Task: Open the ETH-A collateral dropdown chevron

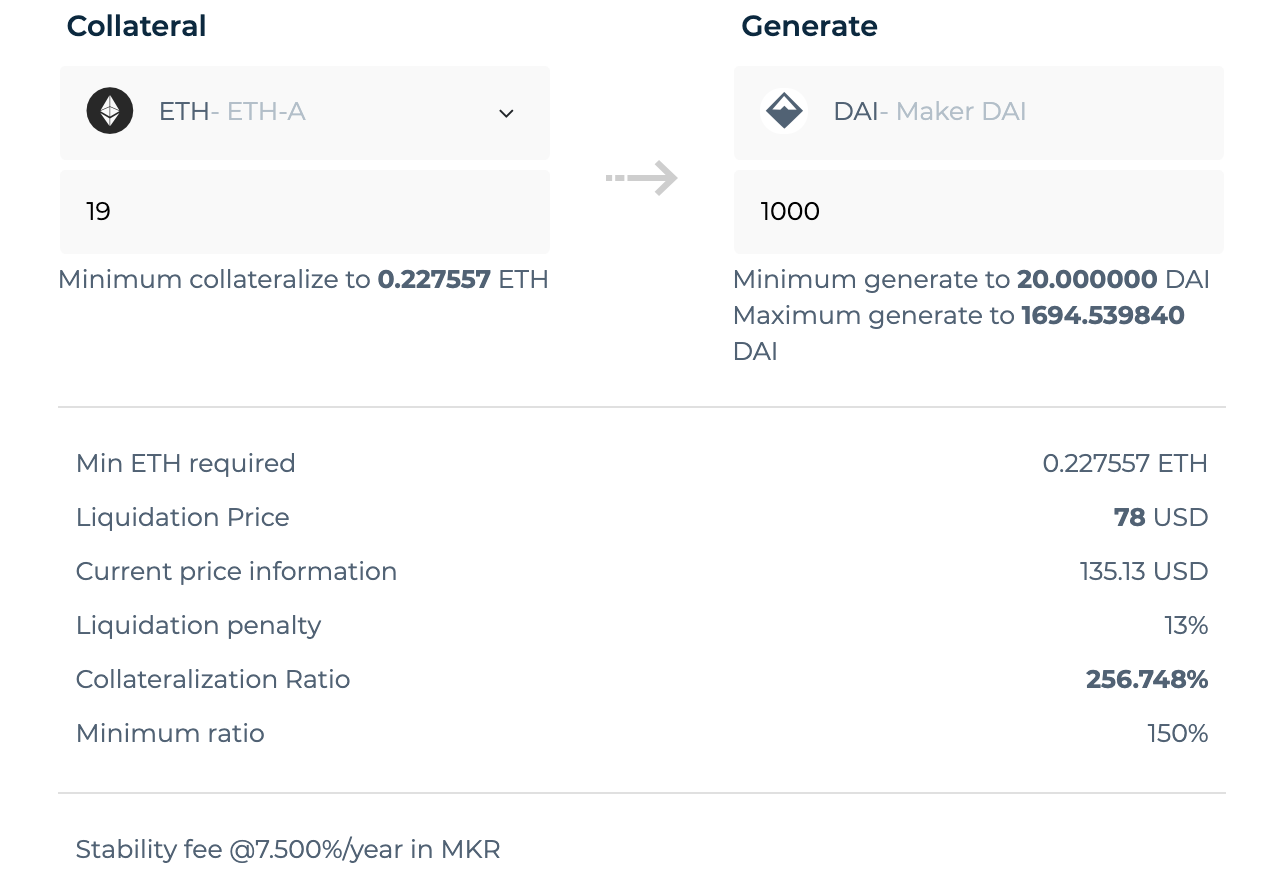Action: 506,113
